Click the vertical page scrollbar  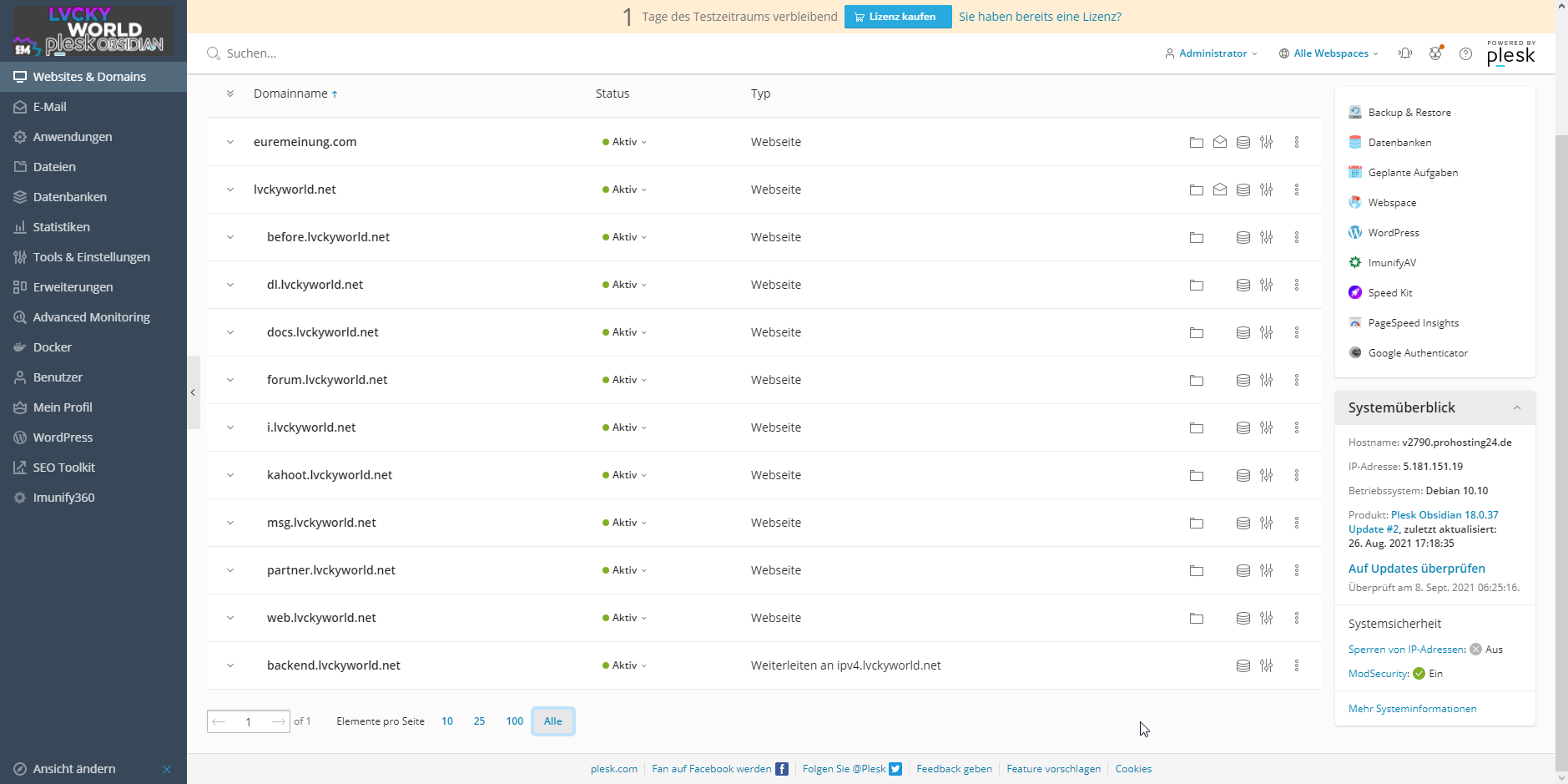pos(1561,417)
